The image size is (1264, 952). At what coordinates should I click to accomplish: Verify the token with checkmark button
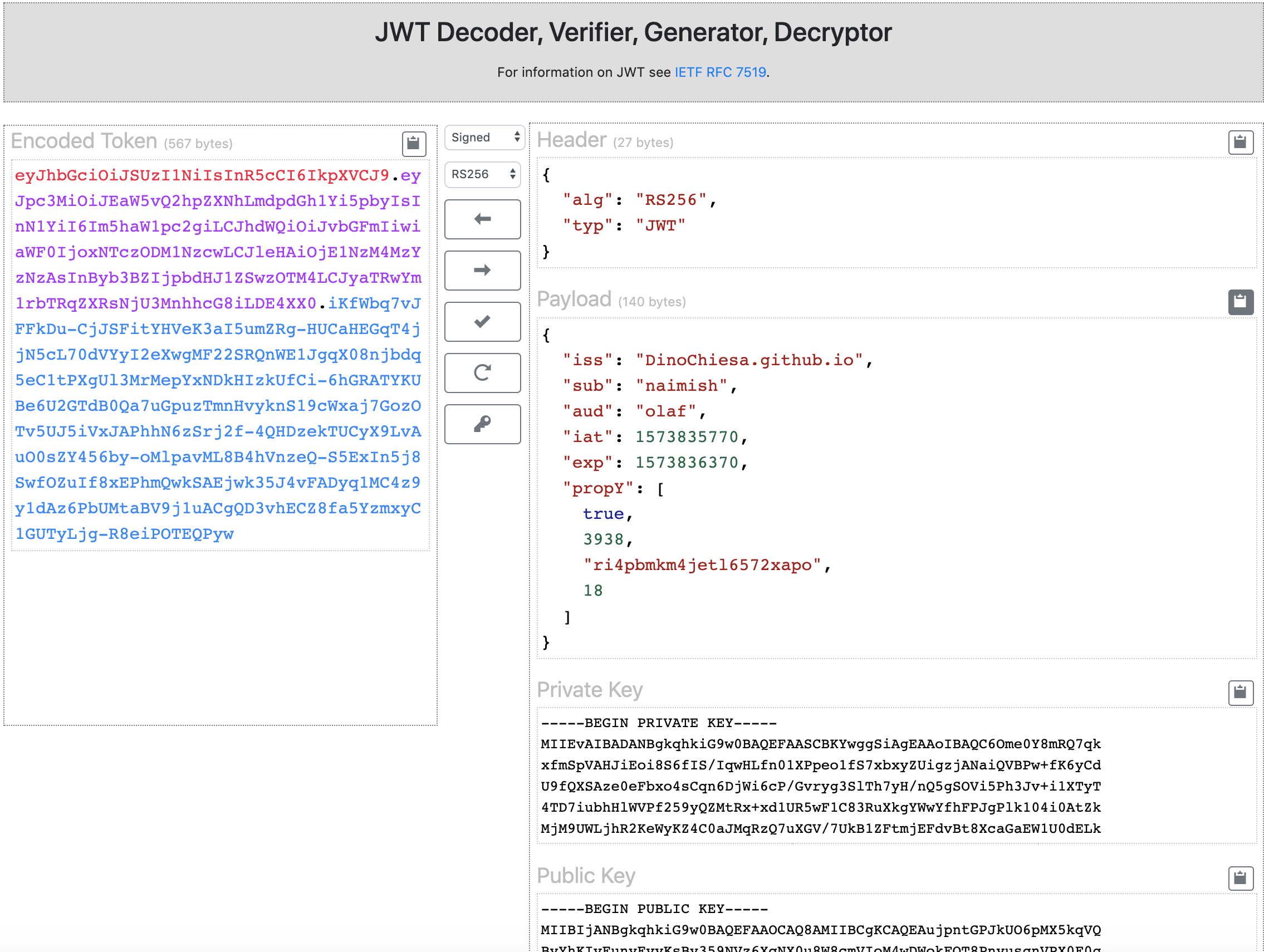pyautogui.click(x=482, y=322)
